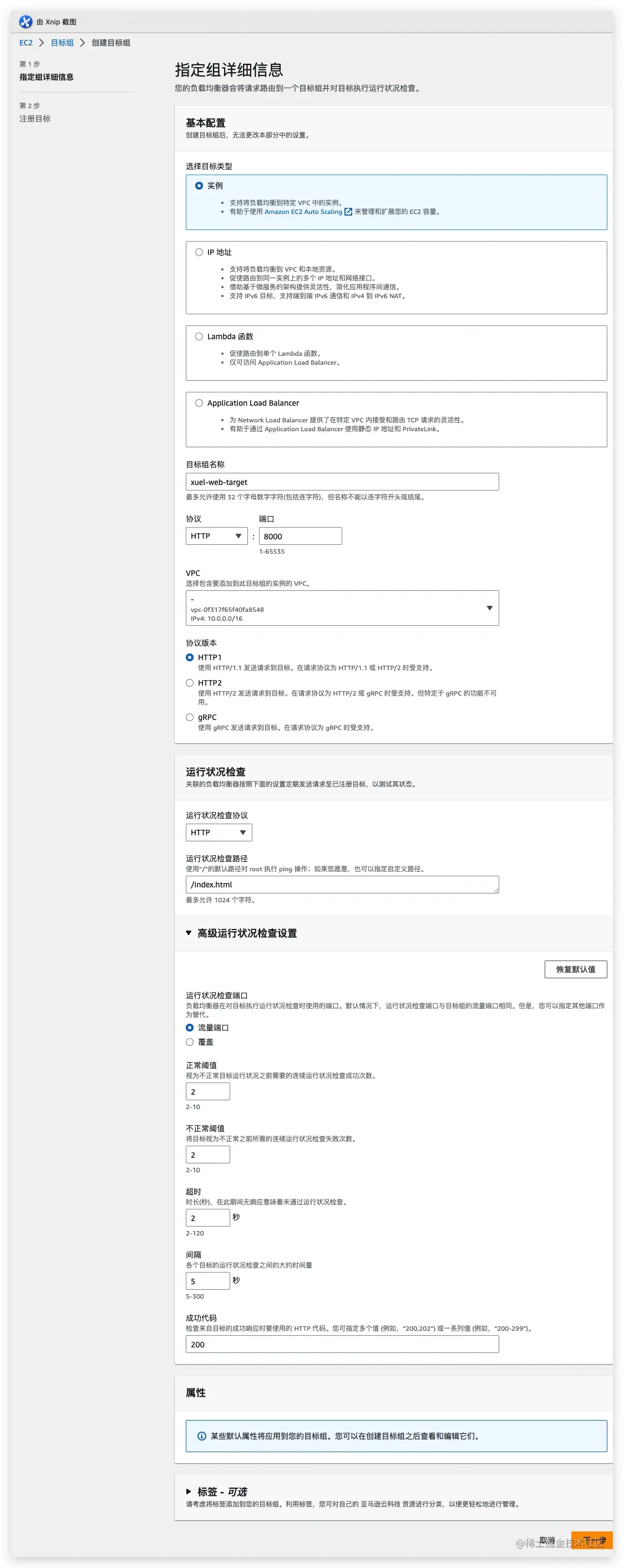
Task: Click the 基本配置 section heading
Action: pyautogui.click(x=205, y=122)
